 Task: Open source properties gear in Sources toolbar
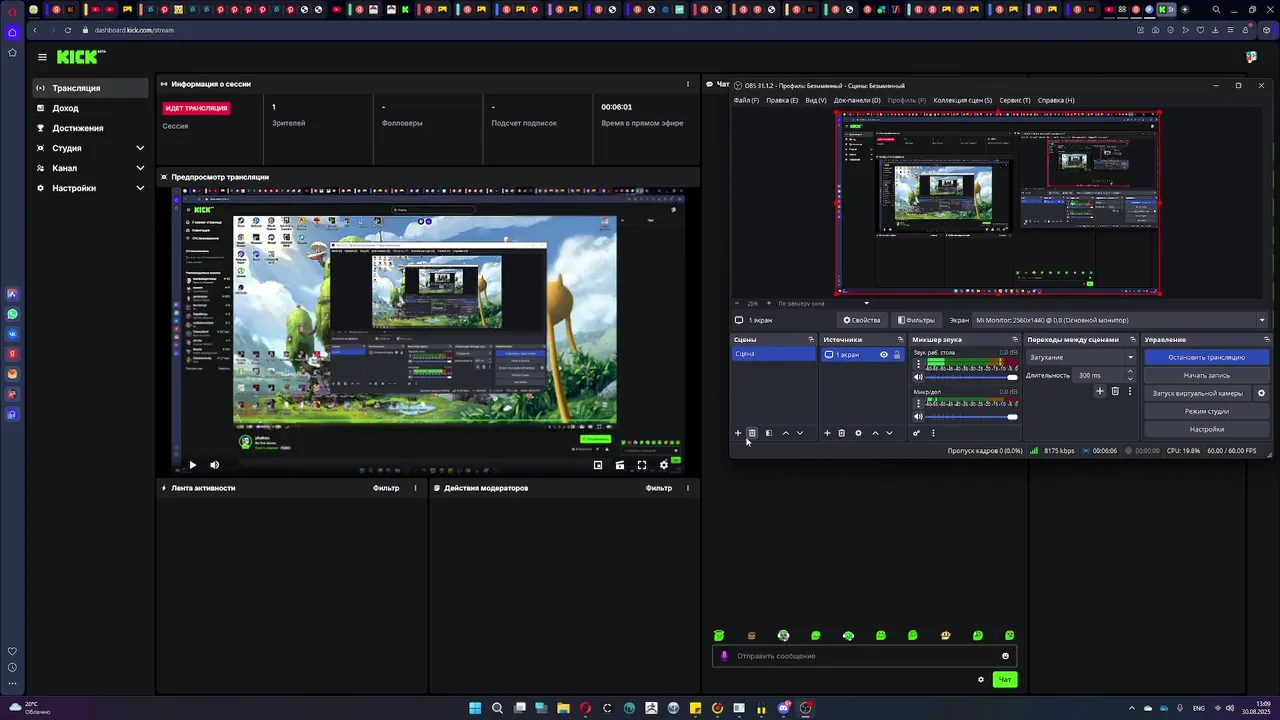(858, 433)
